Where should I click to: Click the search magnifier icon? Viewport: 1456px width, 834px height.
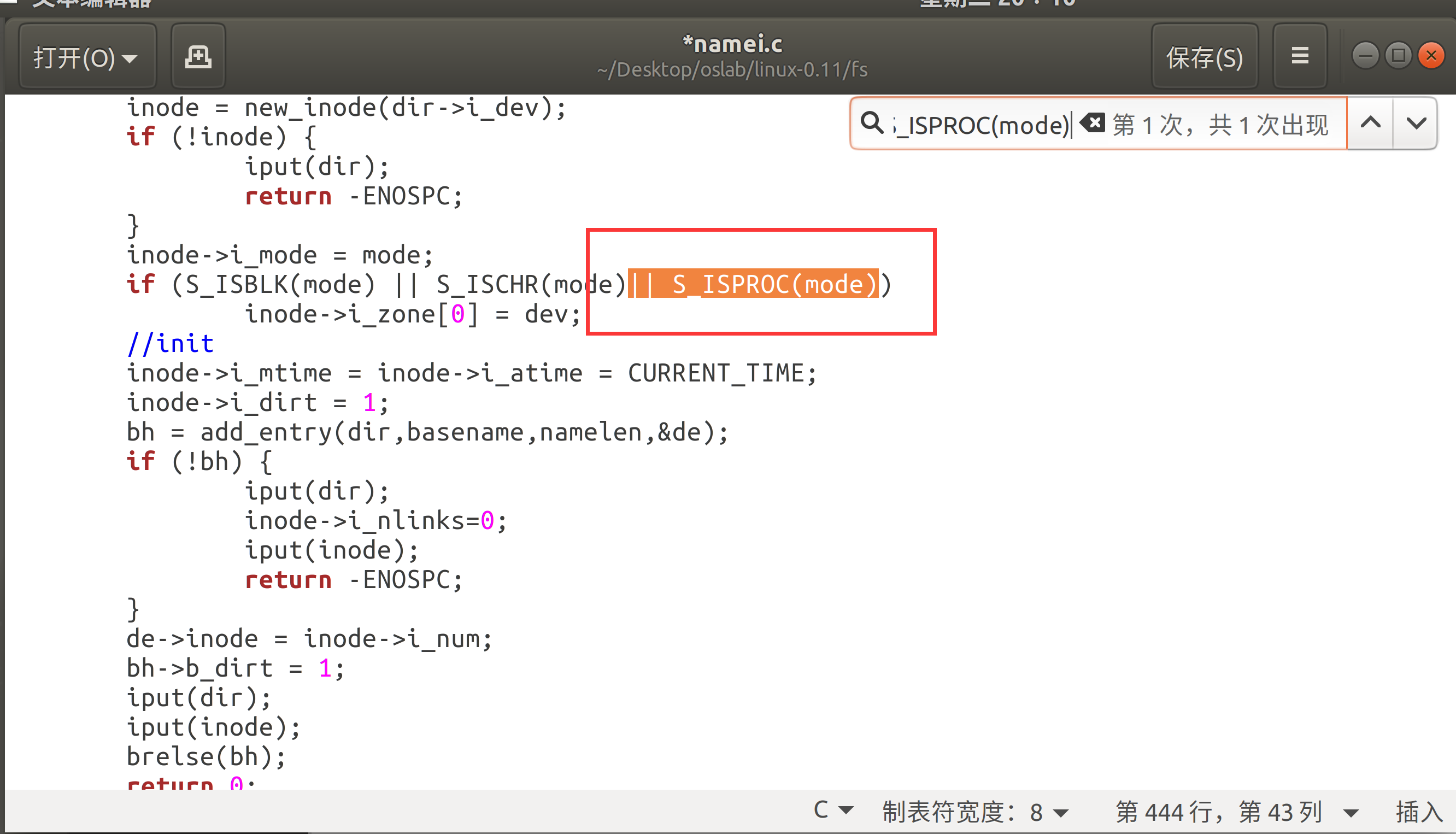tap(872, 123)
